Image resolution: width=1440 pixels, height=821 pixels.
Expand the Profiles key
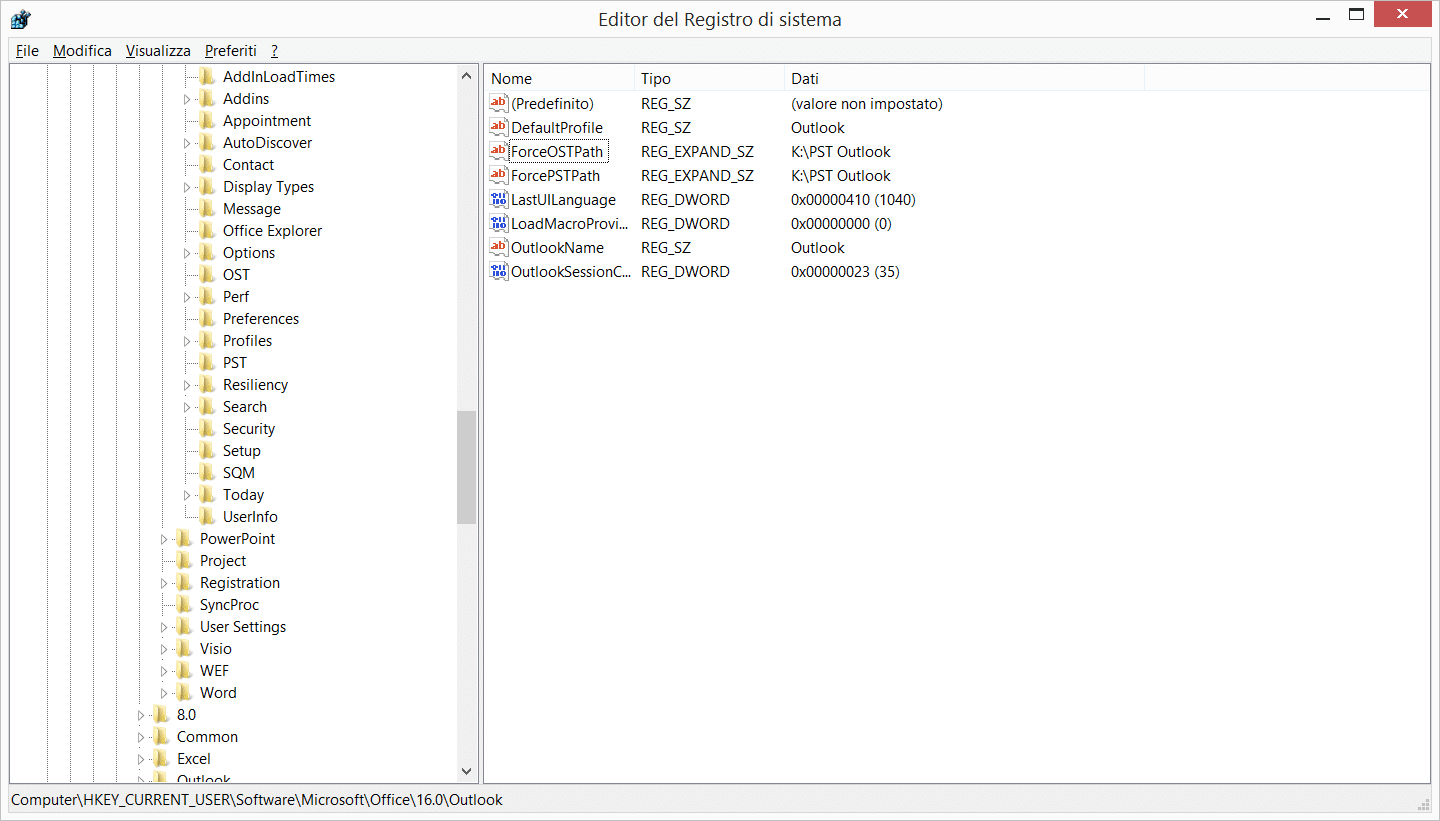pyautogui.click(x=187, y=341)
